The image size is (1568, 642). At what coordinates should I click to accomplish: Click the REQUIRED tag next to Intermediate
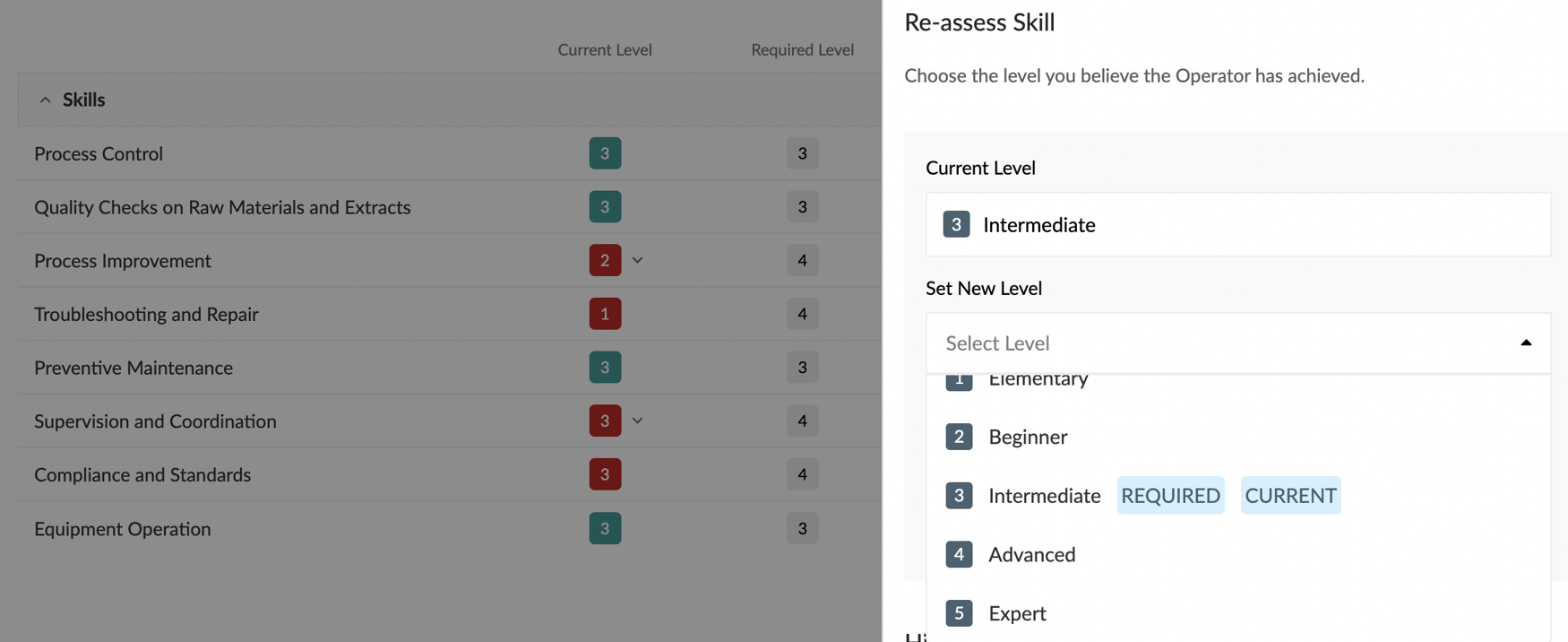[1170, 495]
